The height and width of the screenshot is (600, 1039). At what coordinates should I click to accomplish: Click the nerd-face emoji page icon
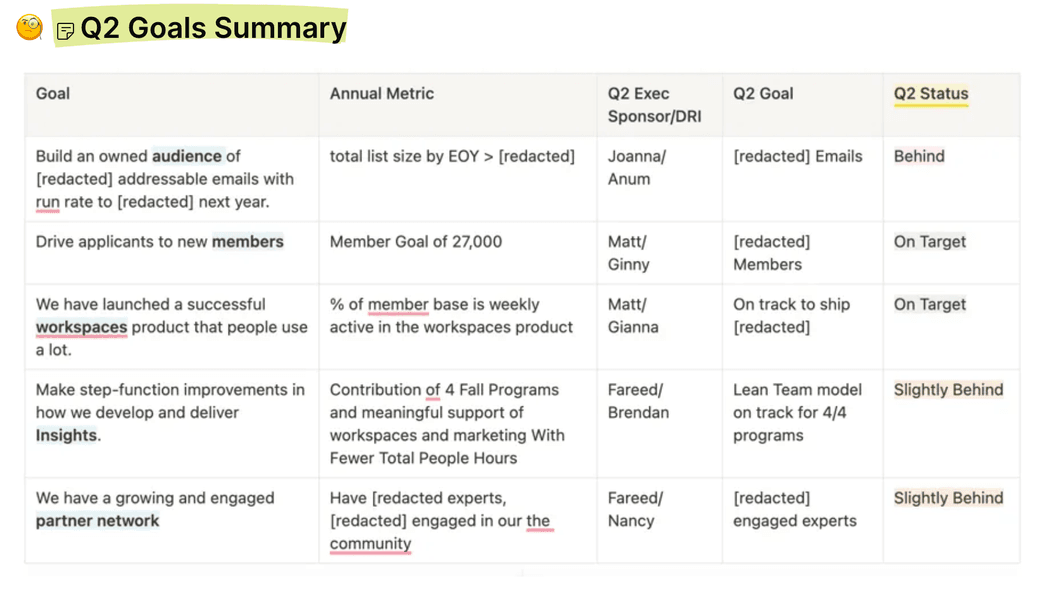(x=30, y=27)
